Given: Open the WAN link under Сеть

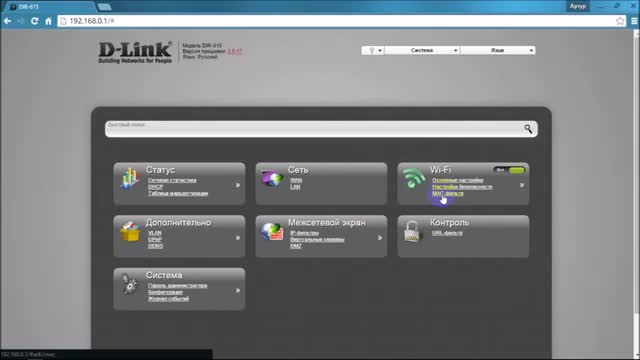Looking at the screenshot, I should tap(296, 180).
